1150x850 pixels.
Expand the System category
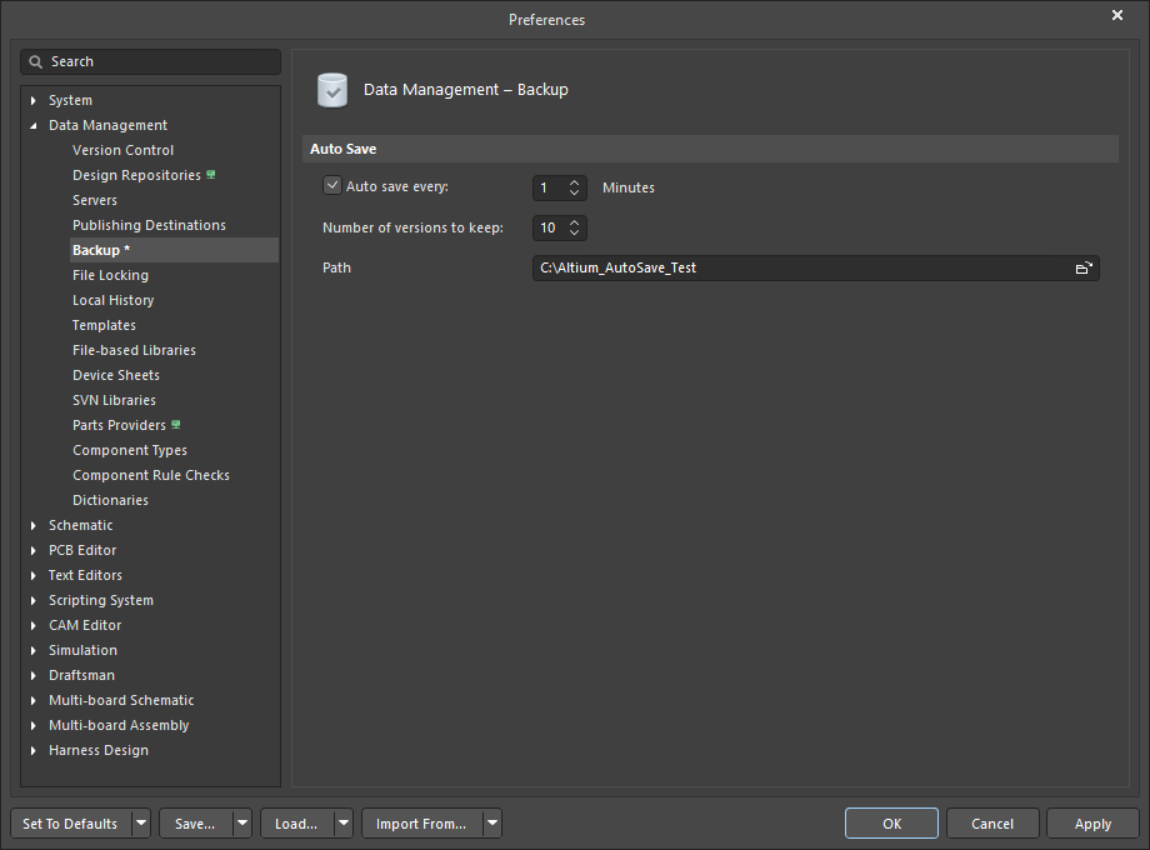34,100
